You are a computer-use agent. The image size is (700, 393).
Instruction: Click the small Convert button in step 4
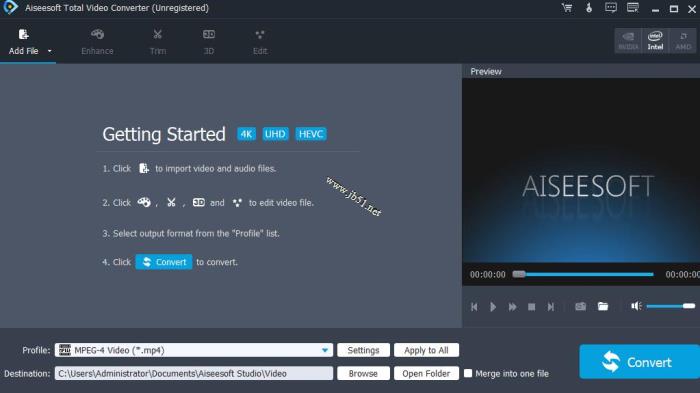click(x=164, y=262)
